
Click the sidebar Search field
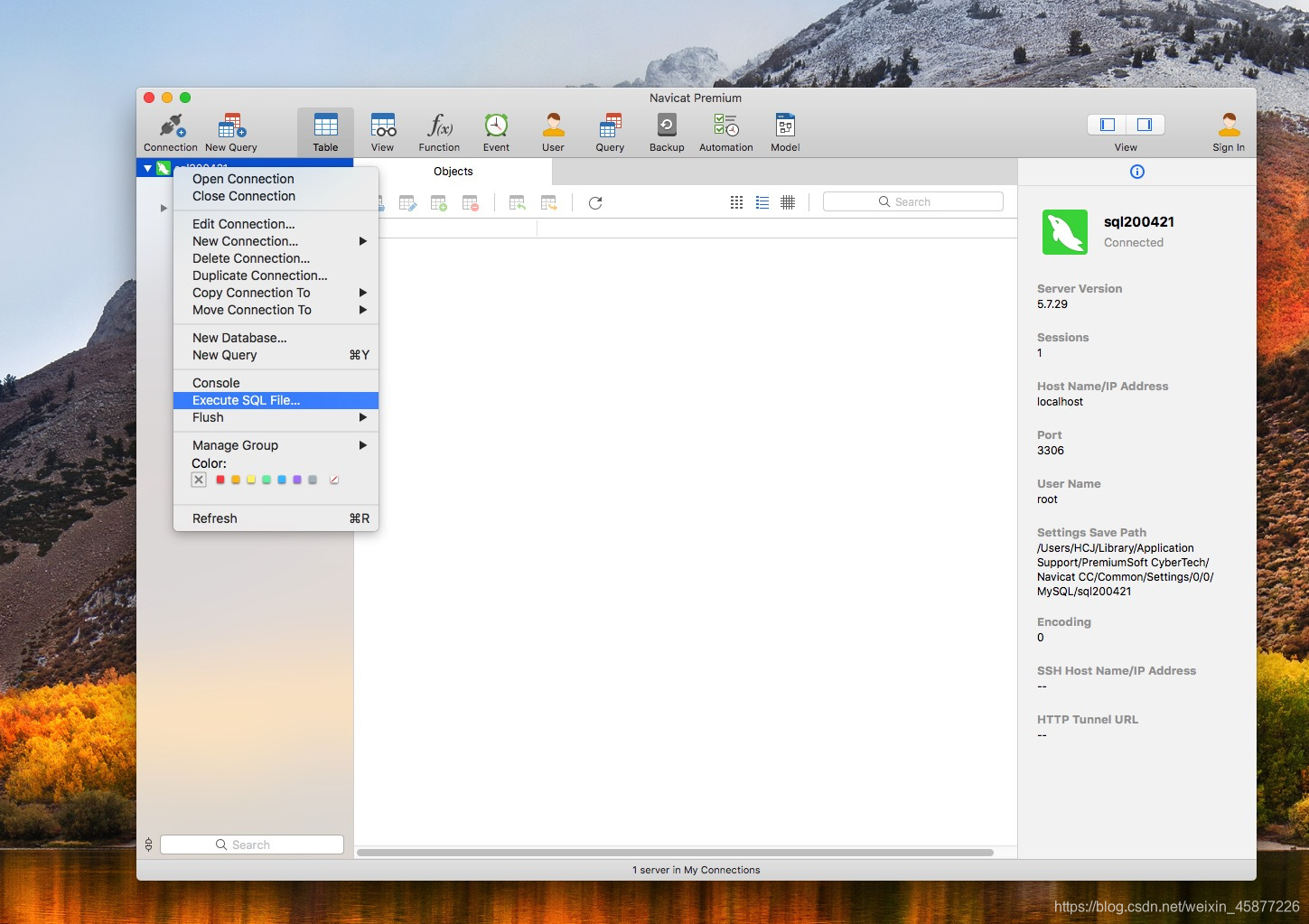pos(252,845)
